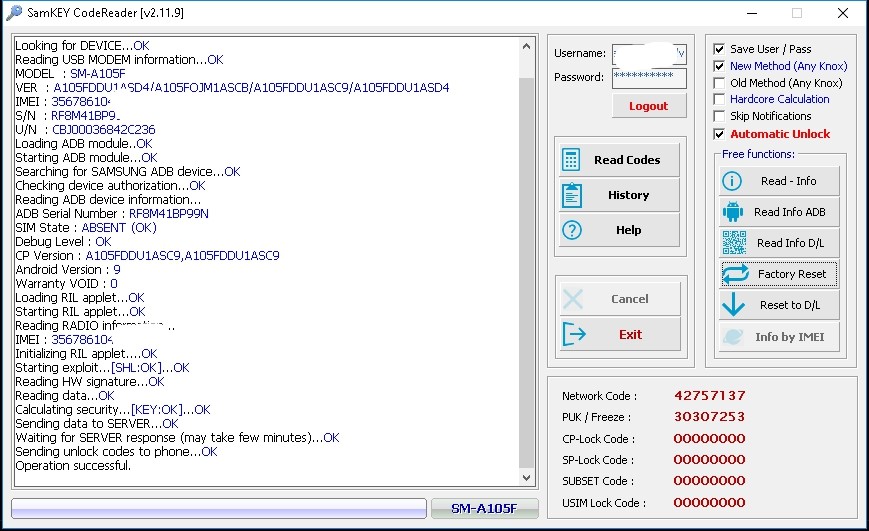Click the Exit button label
The width and height of the screenshot is (869, 531).
pos(631,334)
